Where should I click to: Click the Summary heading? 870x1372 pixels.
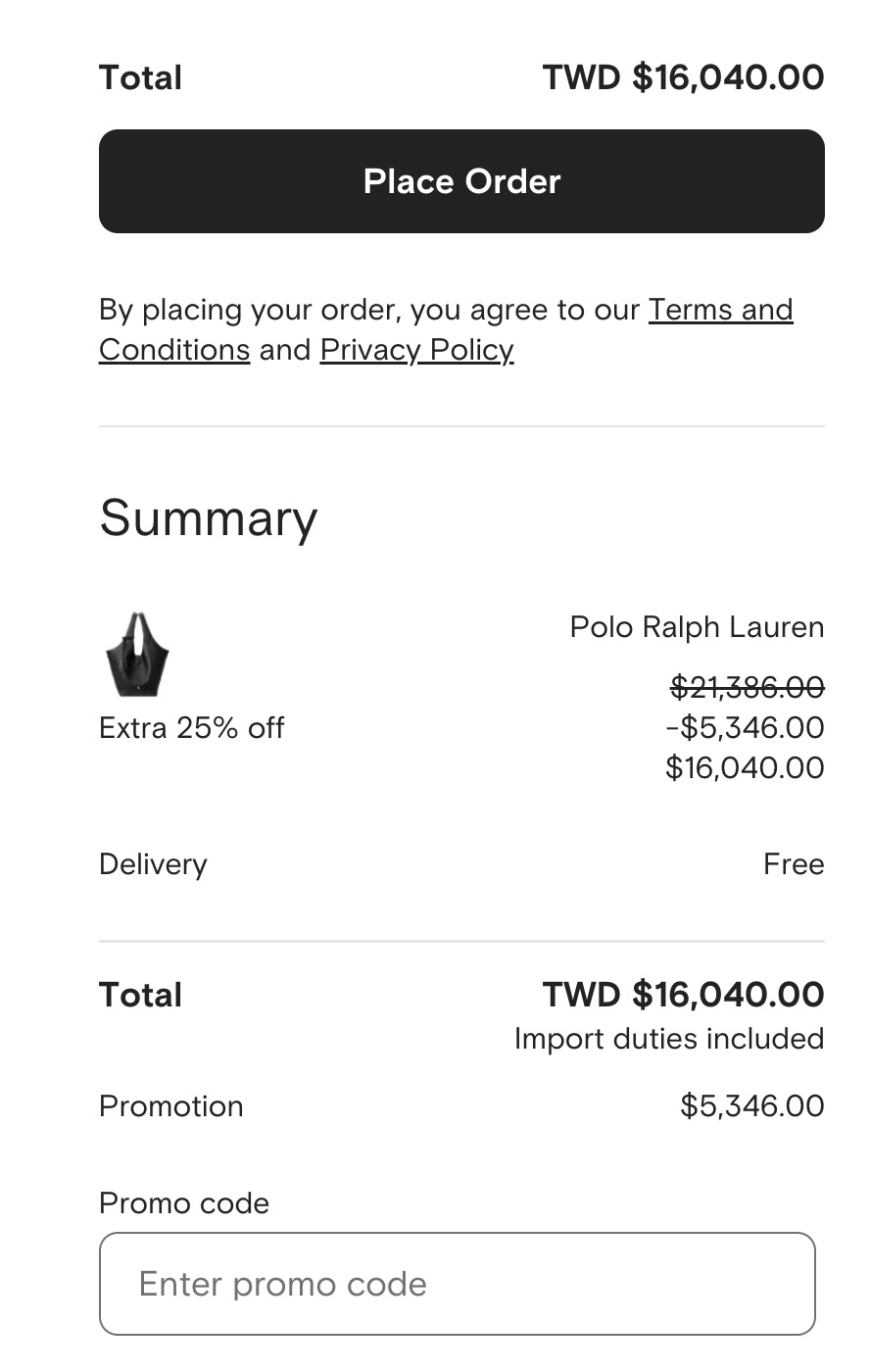tap(208, 518)
